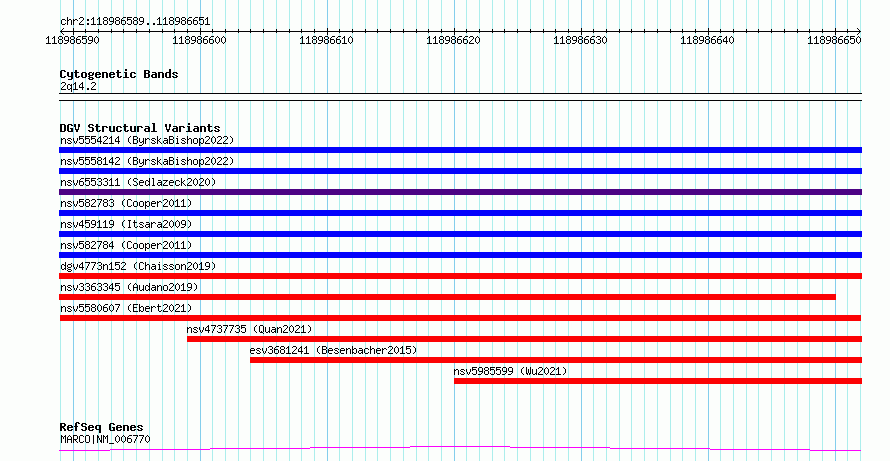890x461 pixels.
Task: Click ruler position 118986610
Action: (326, 40)
